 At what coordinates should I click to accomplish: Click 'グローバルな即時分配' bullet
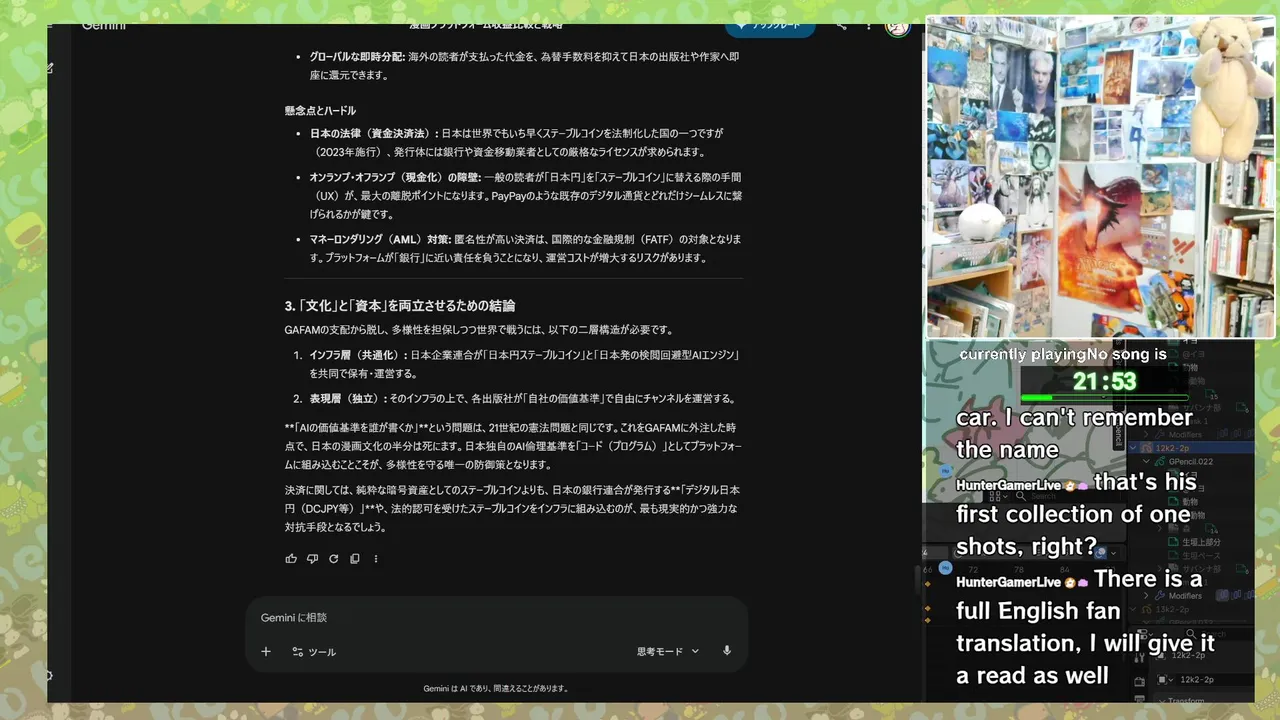526,66
